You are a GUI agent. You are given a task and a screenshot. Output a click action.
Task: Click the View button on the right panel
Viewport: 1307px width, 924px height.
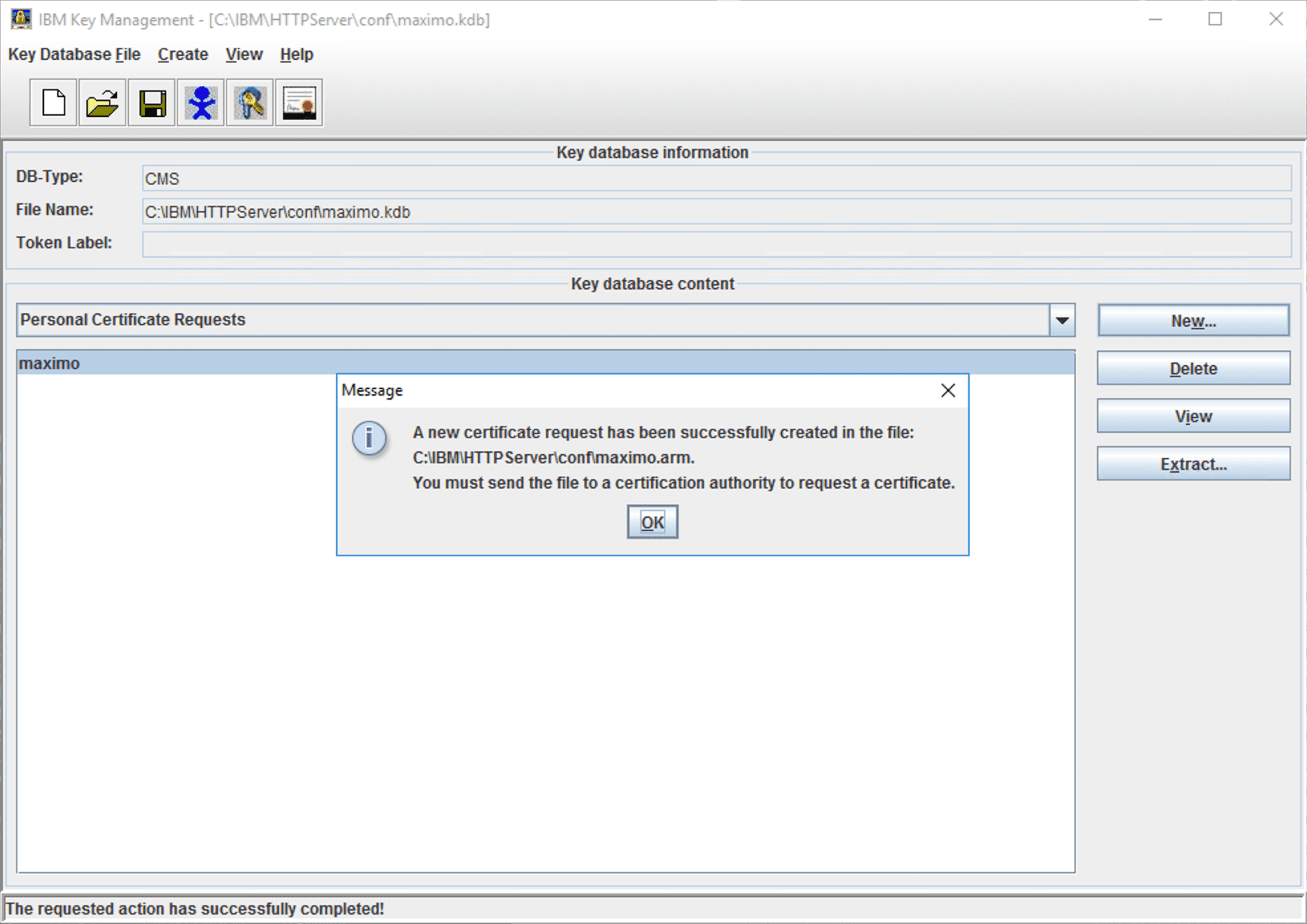[1193, 416]
